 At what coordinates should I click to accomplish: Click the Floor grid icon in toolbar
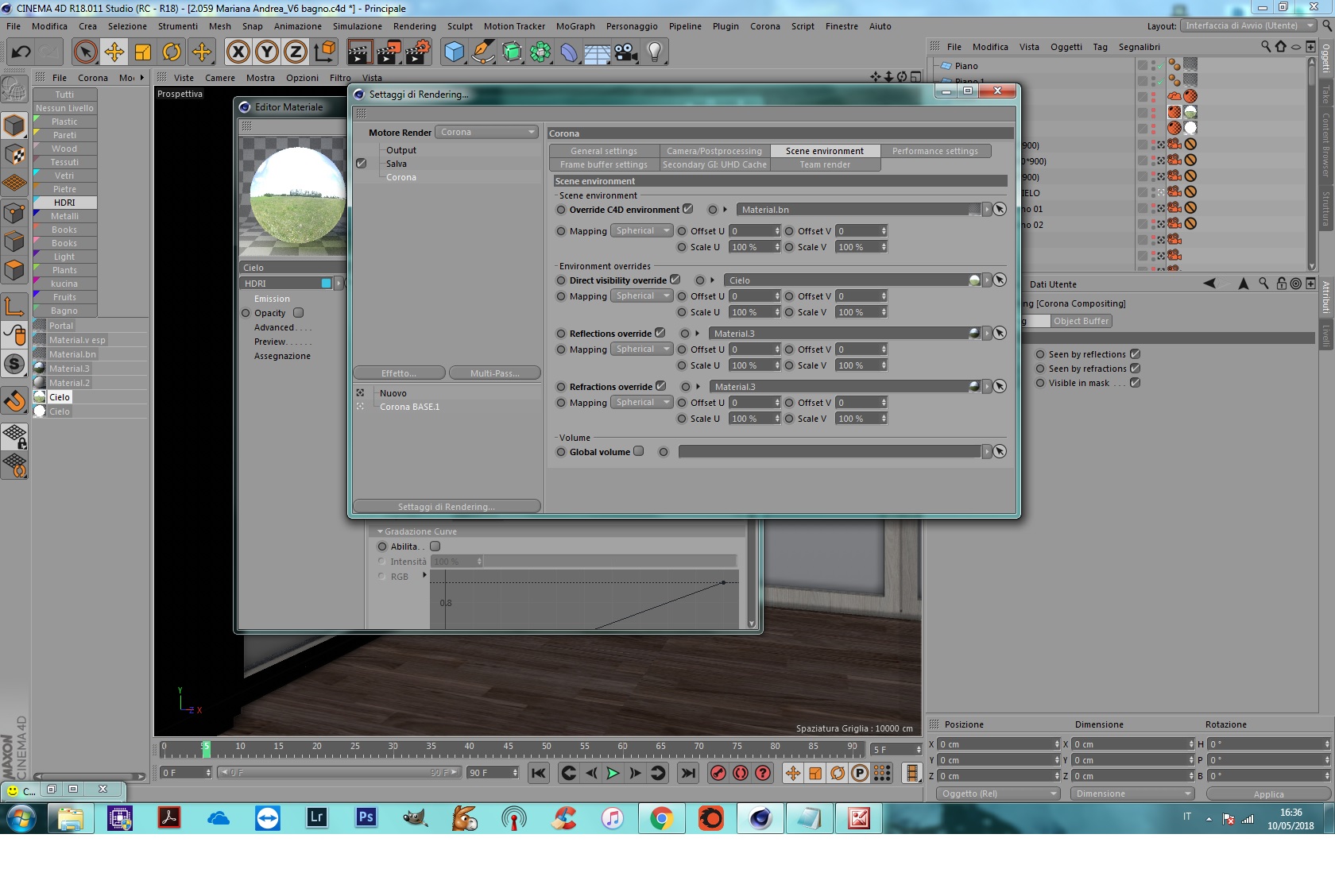pos(598,52)
